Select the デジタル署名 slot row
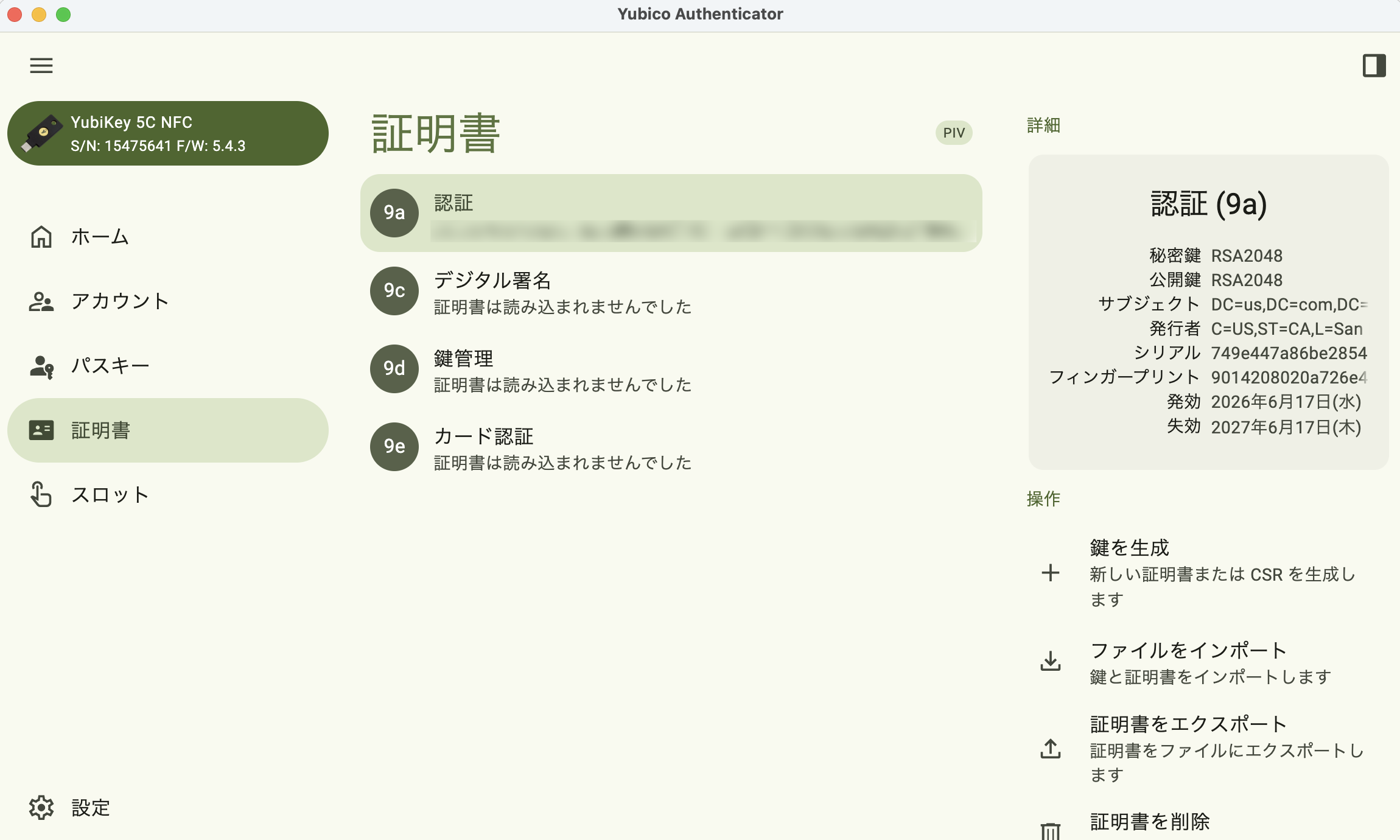The height and width of the screenshot is (840, 1400). pyautogui.click(x=671, y=291)
